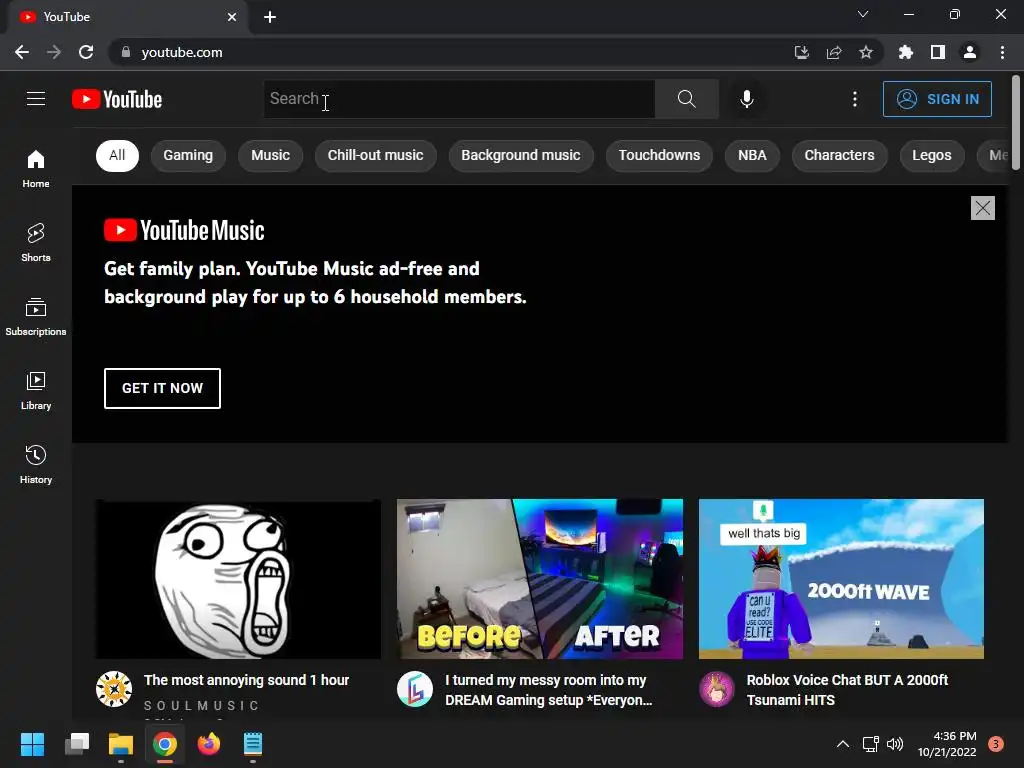Image resolution: width=1024 pixels, height=768 pixels.
Task: Open SOULMUSIC channel link
Action: 201,705
